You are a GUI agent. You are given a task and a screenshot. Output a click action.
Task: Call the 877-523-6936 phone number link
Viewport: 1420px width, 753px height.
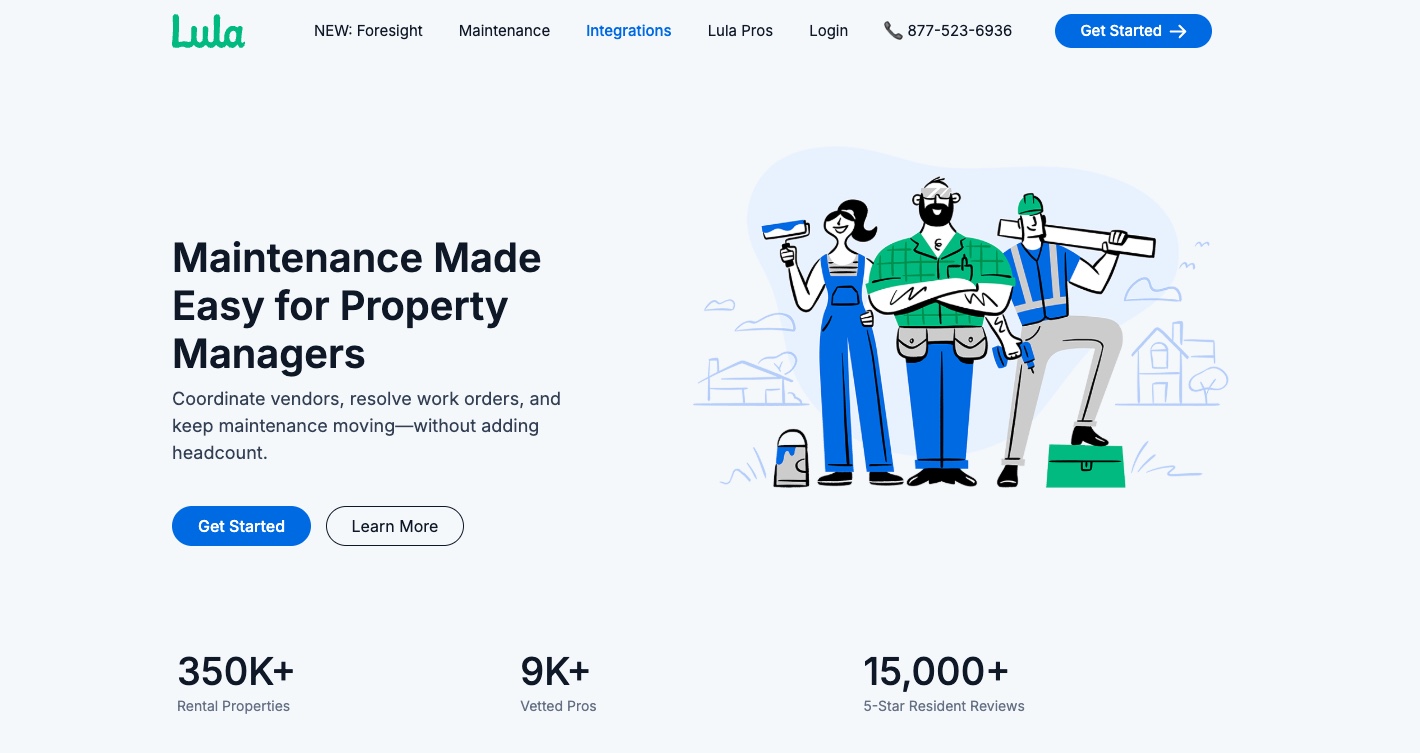click(x=959, y=31)
